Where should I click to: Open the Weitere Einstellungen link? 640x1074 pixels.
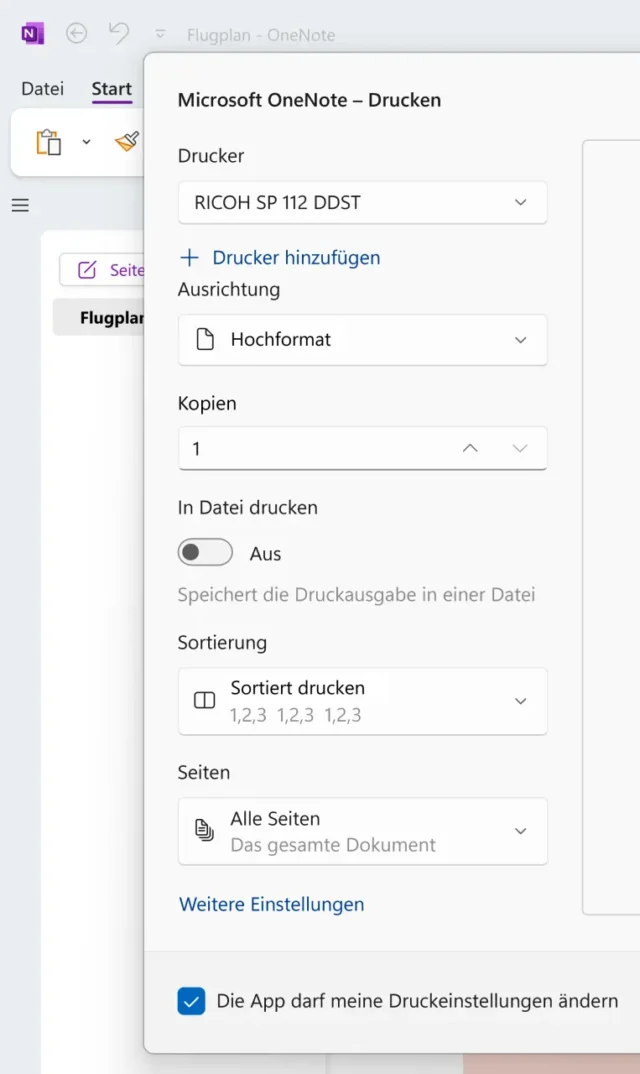click(271, 904)
